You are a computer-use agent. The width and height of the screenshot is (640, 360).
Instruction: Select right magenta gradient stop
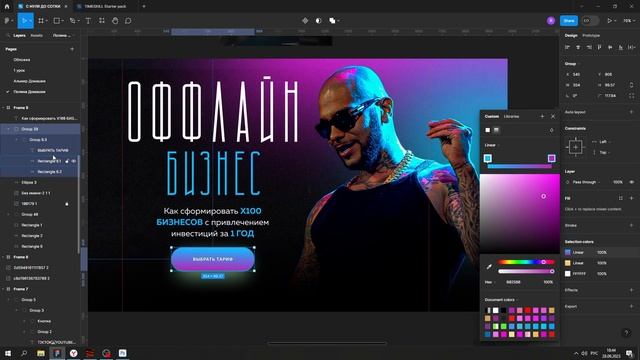pos(551,158)
